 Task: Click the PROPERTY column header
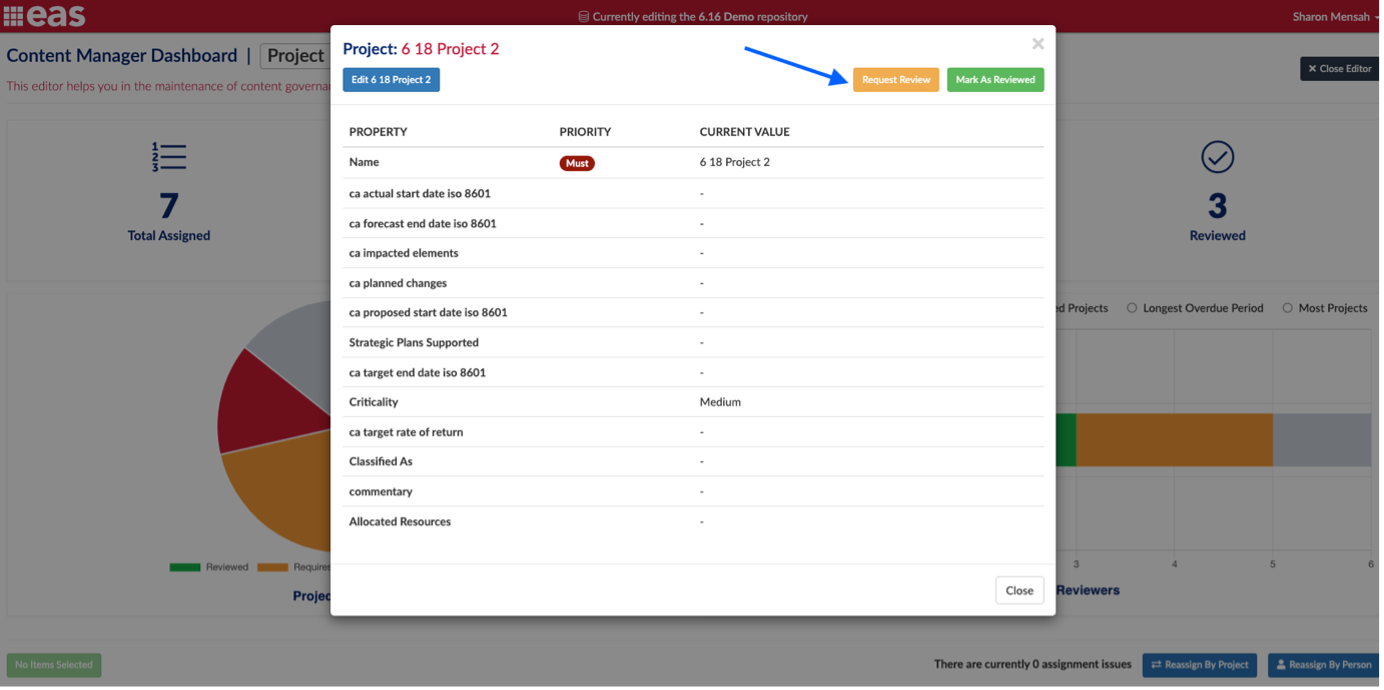pyautogui.click(x=378, y=132)
